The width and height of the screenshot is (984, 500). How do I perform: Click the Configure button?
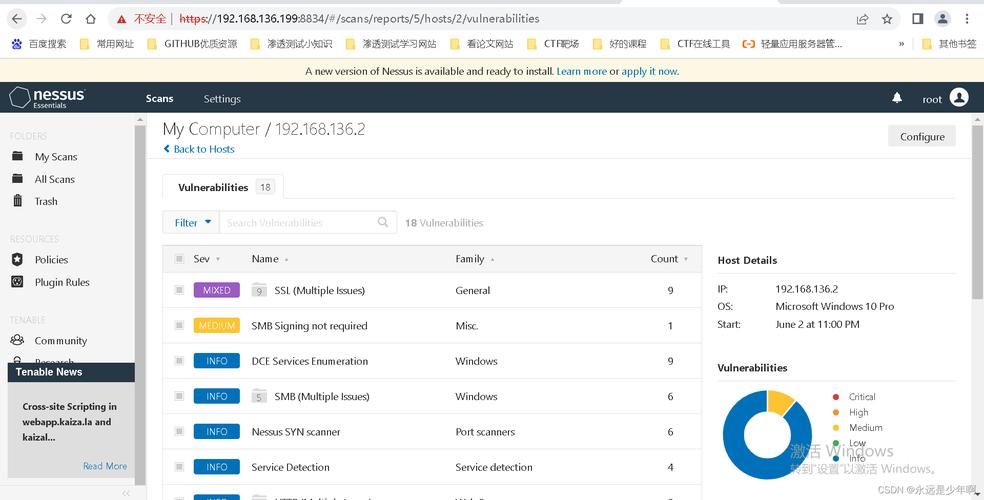click(922, 136)
